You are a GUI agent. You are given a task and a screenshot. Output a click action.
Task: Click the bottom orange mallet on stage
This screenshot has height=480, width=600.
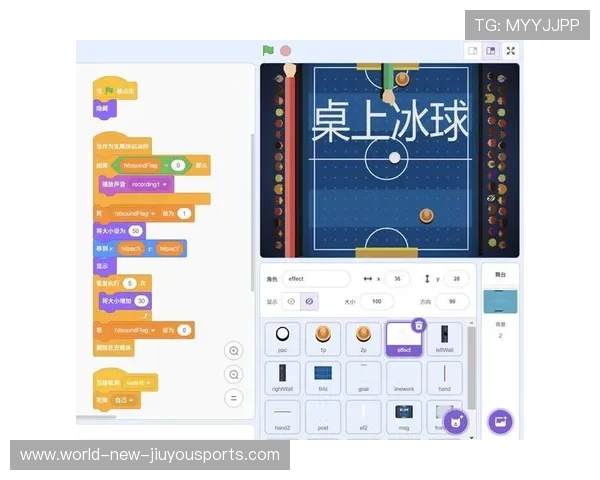426,216
